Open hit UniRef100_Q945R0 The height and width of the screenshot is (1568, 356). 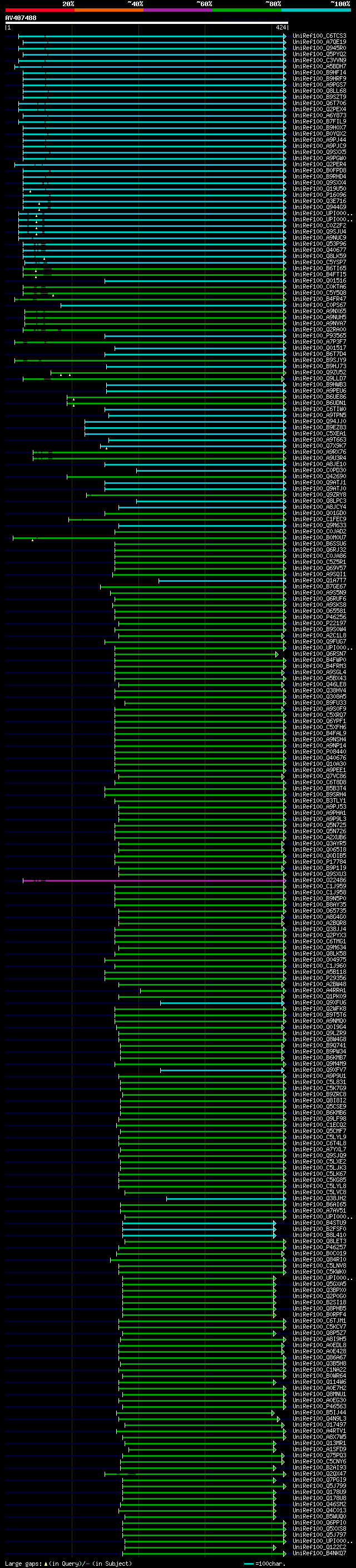[319, 48]
